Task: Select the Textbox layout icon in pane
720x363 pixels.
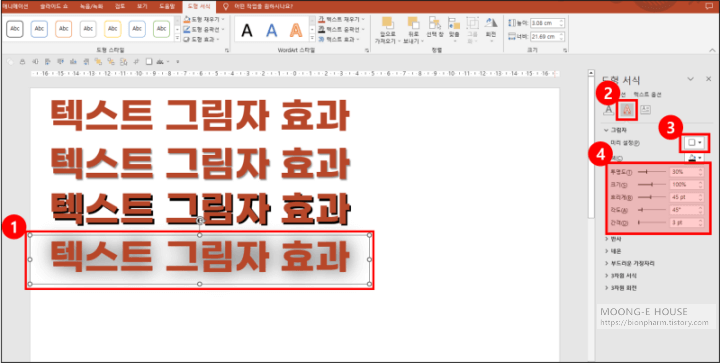Action: click(645, 110)
